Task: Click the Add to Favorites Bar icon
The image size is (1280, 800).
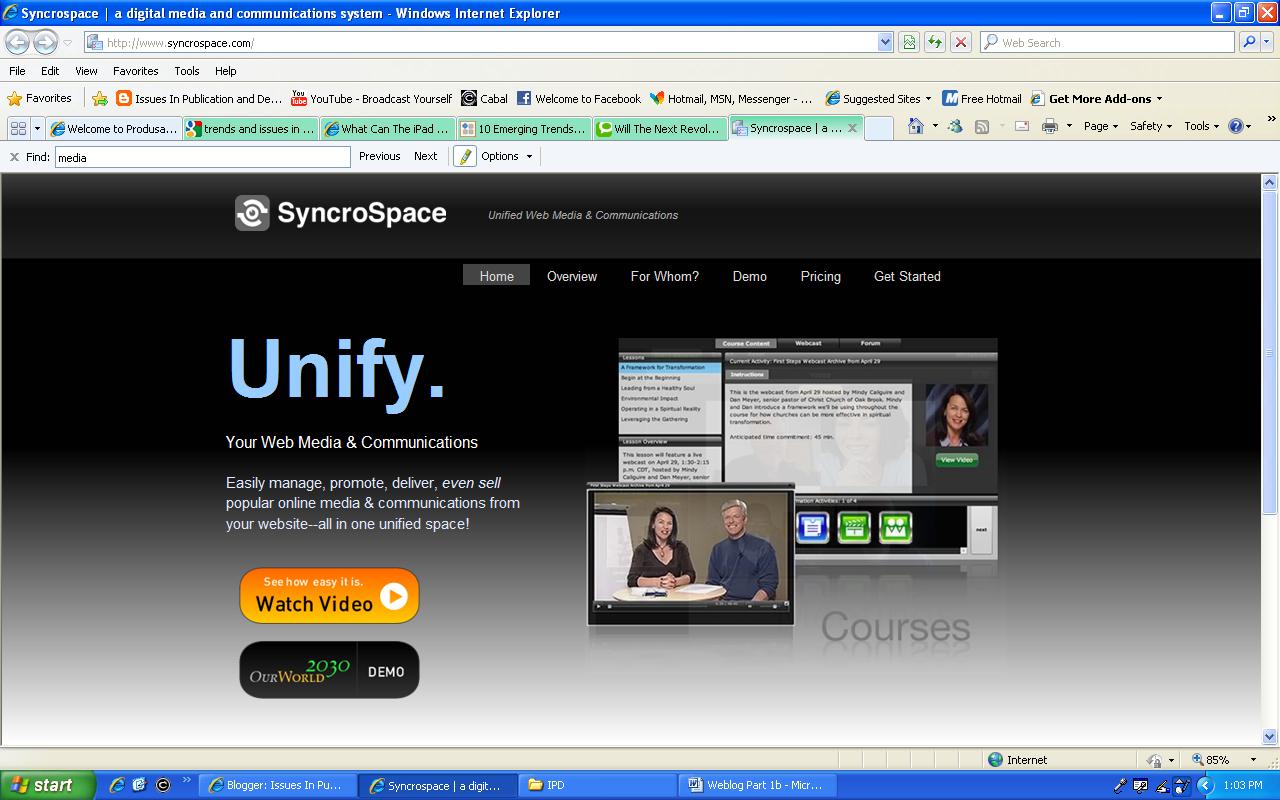Action: (x=100, y=98)
